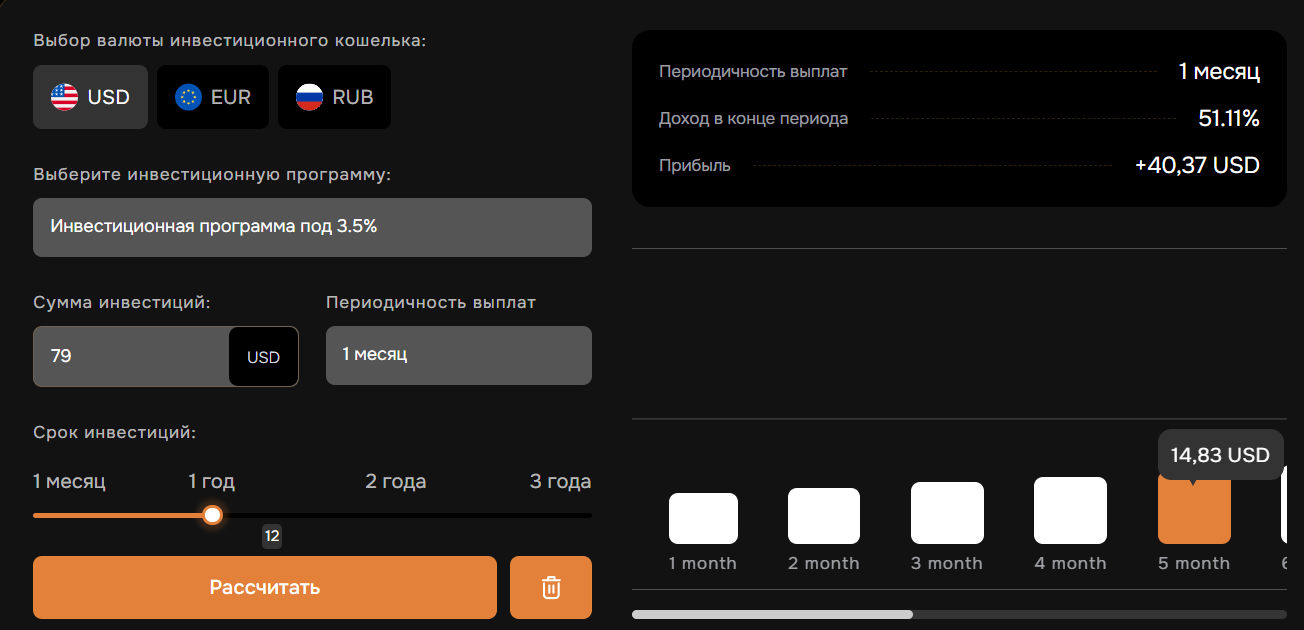
Task: Click the US flag icon
Action: coord(65,97)
